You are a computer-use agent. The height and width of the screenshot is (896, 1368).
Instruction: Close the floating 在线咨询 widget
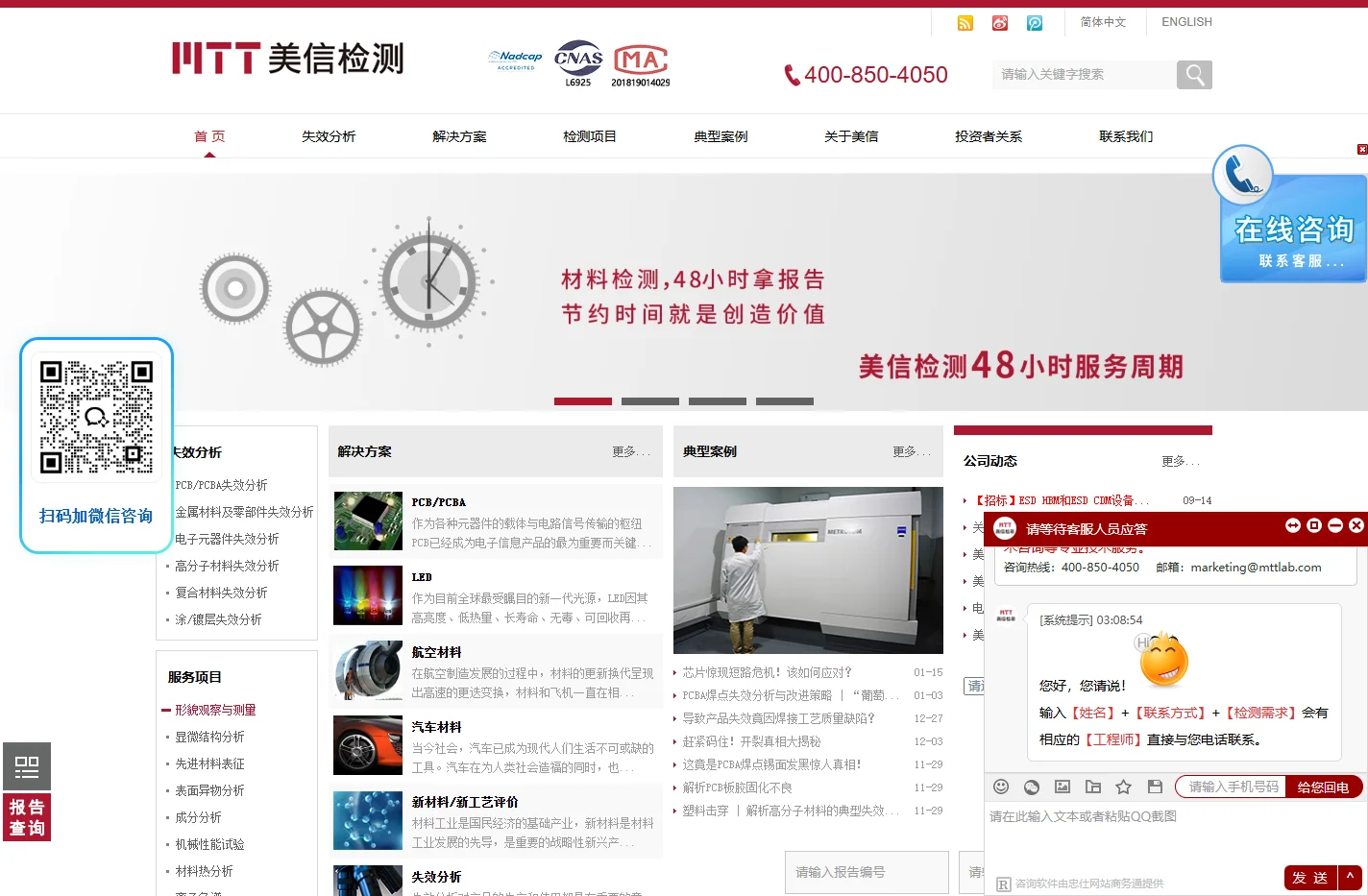[1362, 149]
